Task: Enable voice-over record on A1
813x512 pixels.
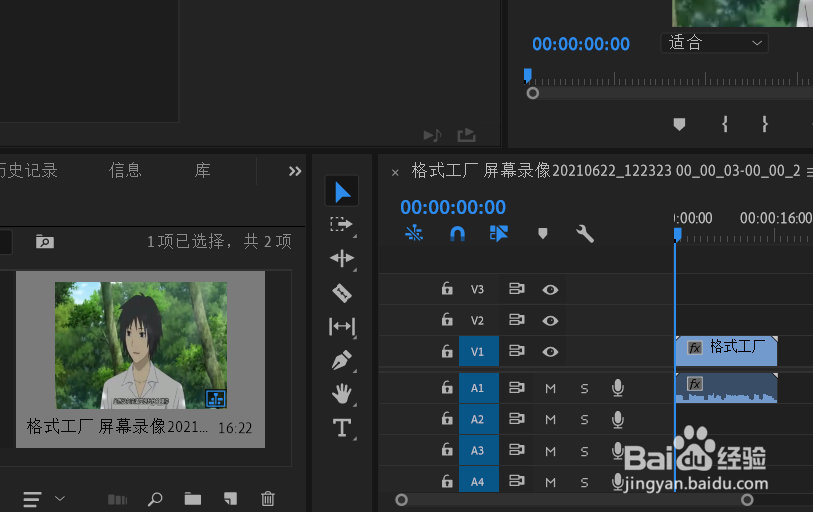Action: point(618,388)
